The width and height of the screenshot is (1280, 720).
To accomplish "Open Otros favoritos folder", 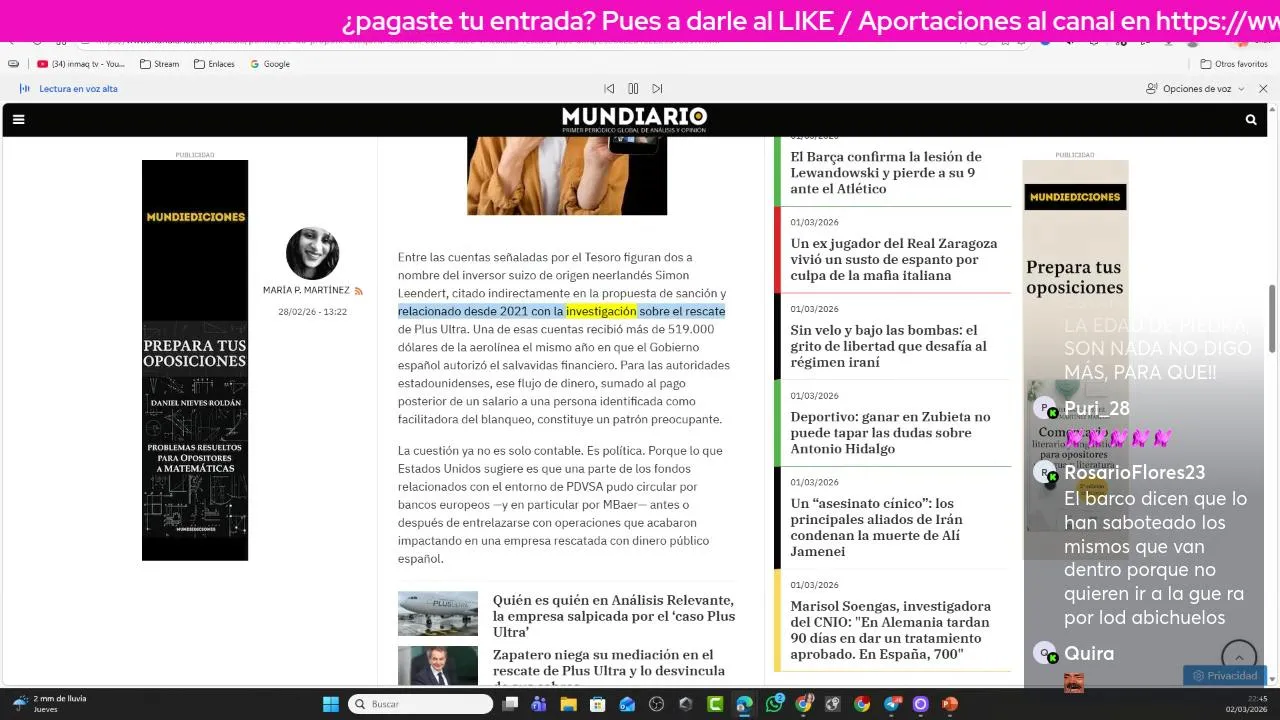I will [1234, 64].
